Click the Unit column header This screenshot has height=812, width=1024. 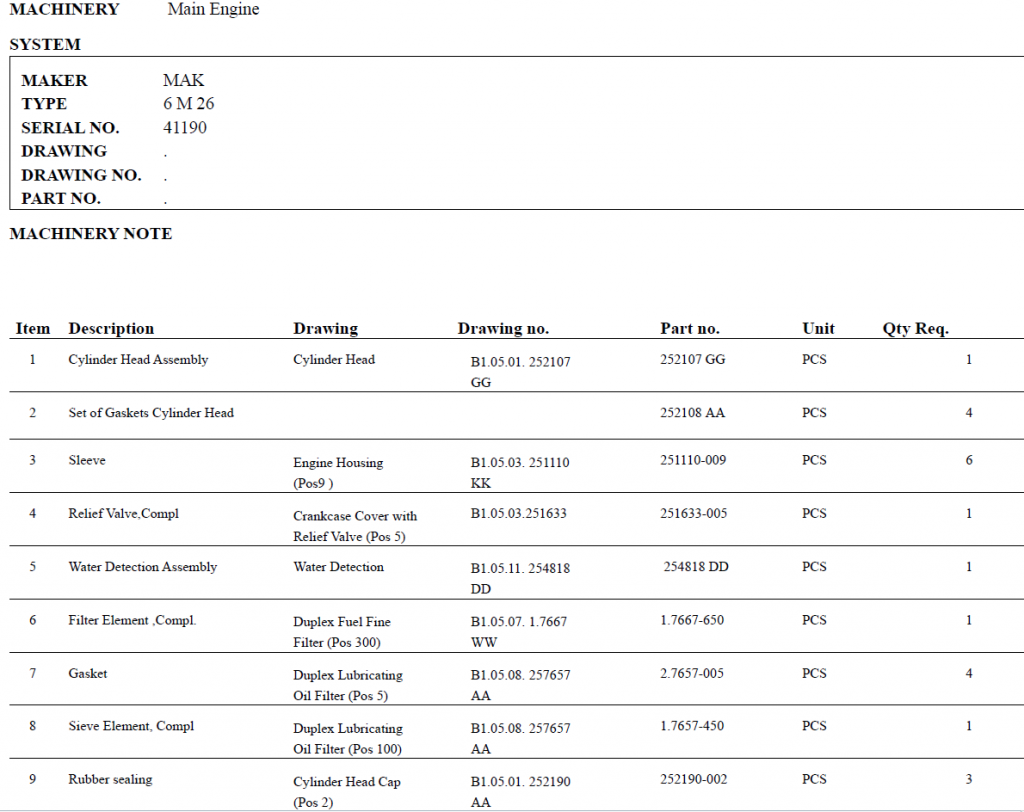tap(818, 329)
